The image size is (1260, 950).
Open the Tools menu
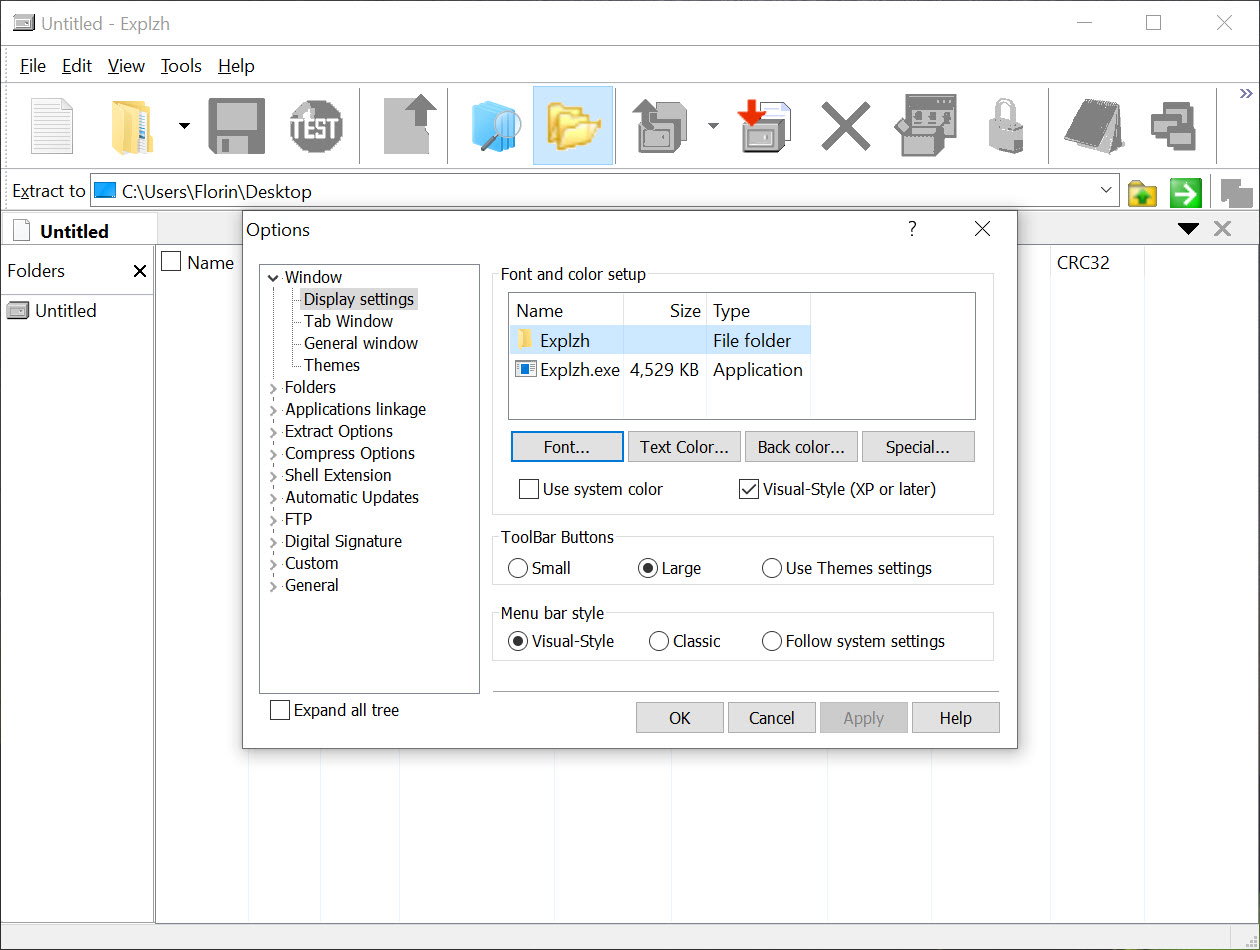(x=181, y=66)
